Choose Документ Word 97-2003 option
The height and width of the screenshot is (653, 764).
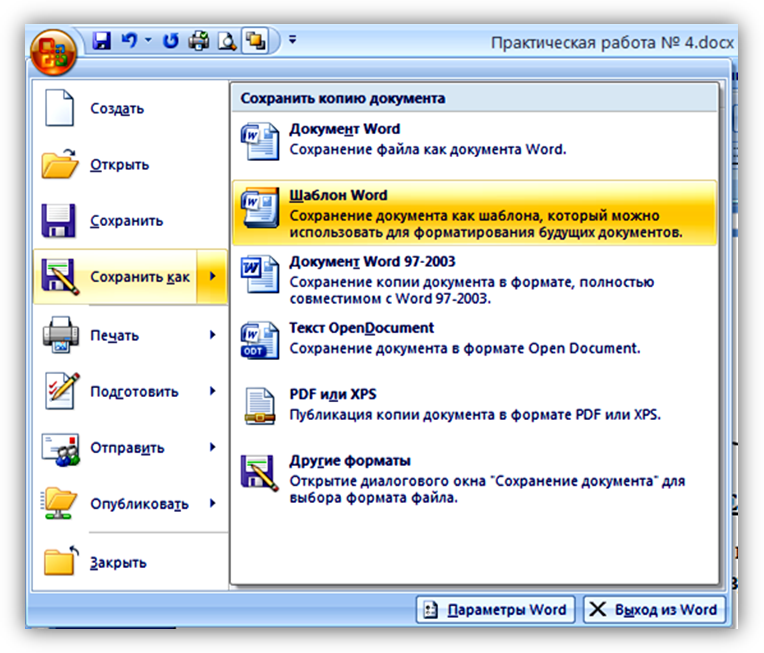[475, 280]
